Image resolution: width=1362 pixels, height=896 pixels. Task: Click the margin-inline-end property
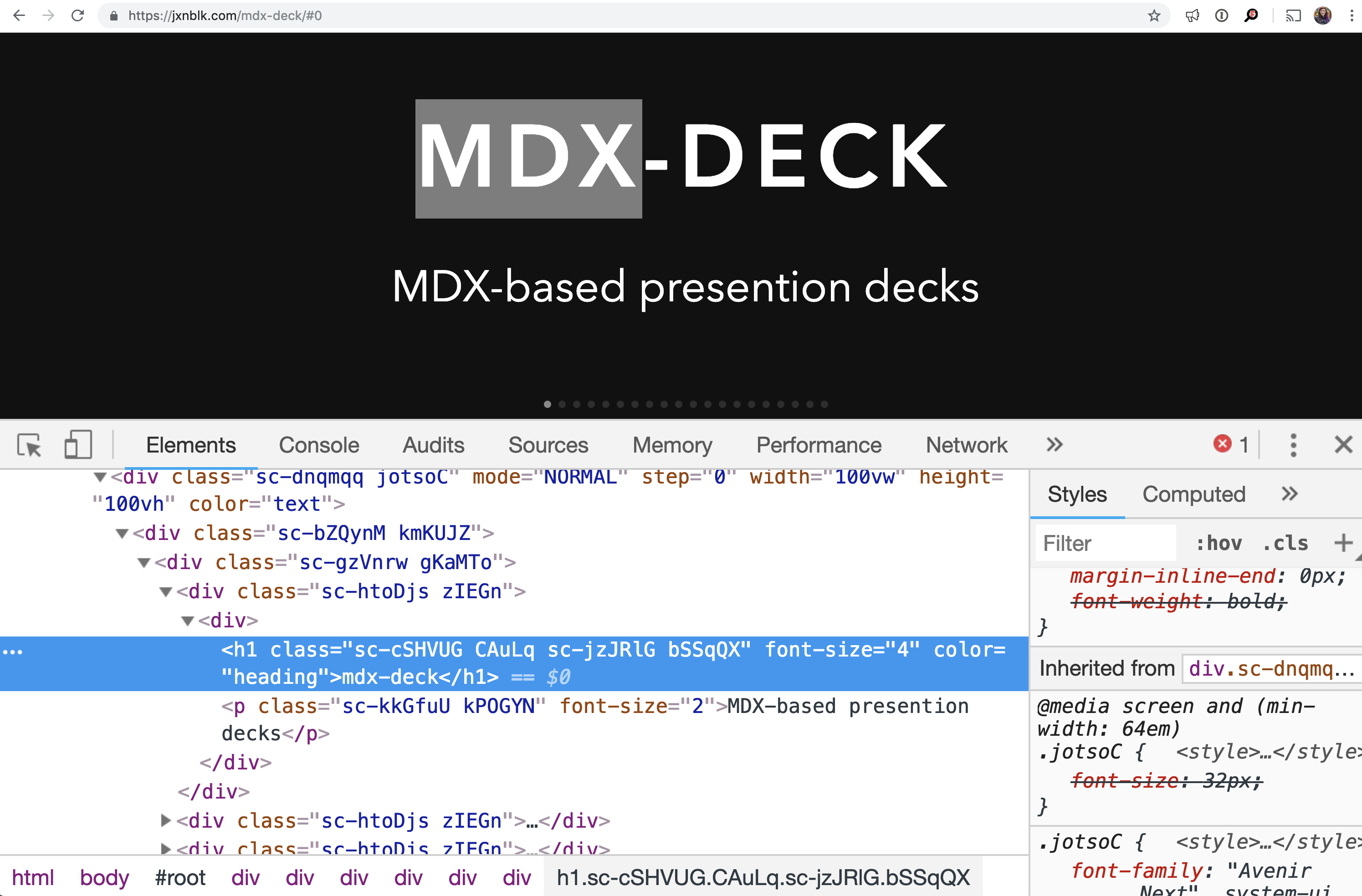pos(1172,576)
